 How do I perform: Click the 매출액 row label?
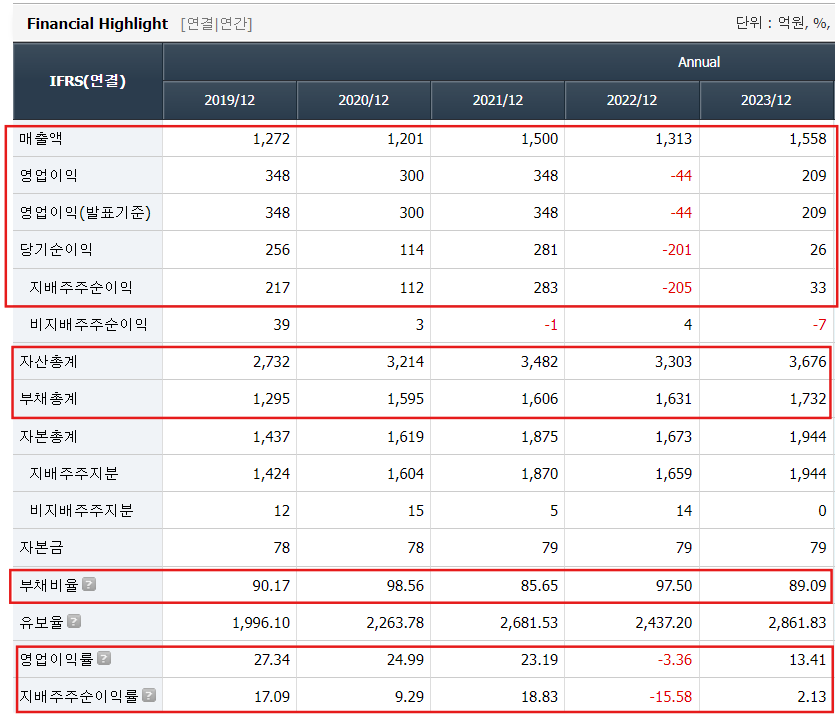[41, 139]
